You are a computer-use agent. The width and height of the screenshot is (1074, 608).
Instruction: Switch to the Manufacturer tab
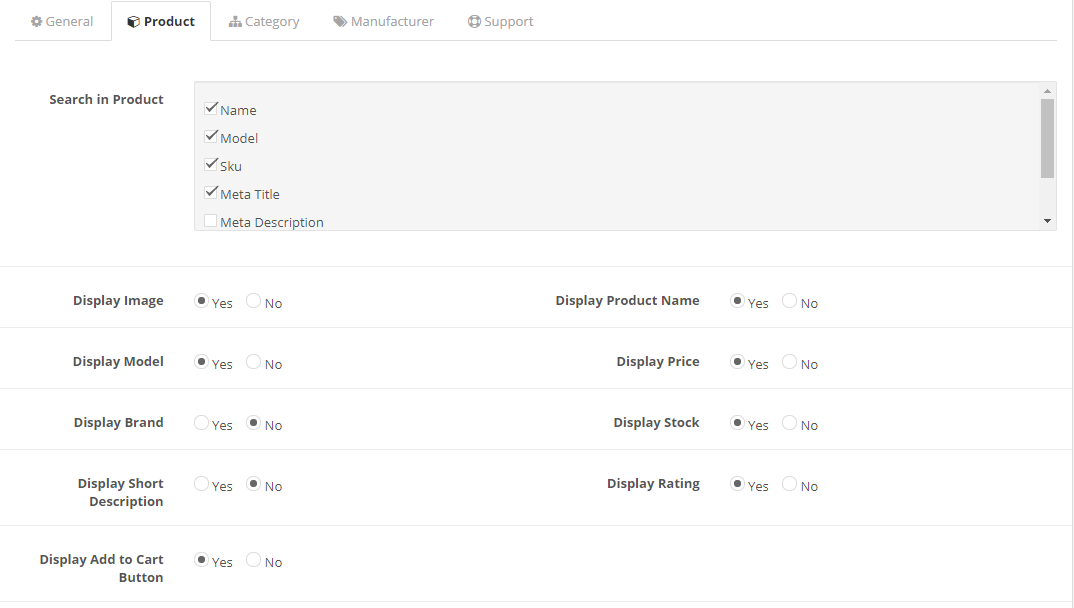(383, 21)
